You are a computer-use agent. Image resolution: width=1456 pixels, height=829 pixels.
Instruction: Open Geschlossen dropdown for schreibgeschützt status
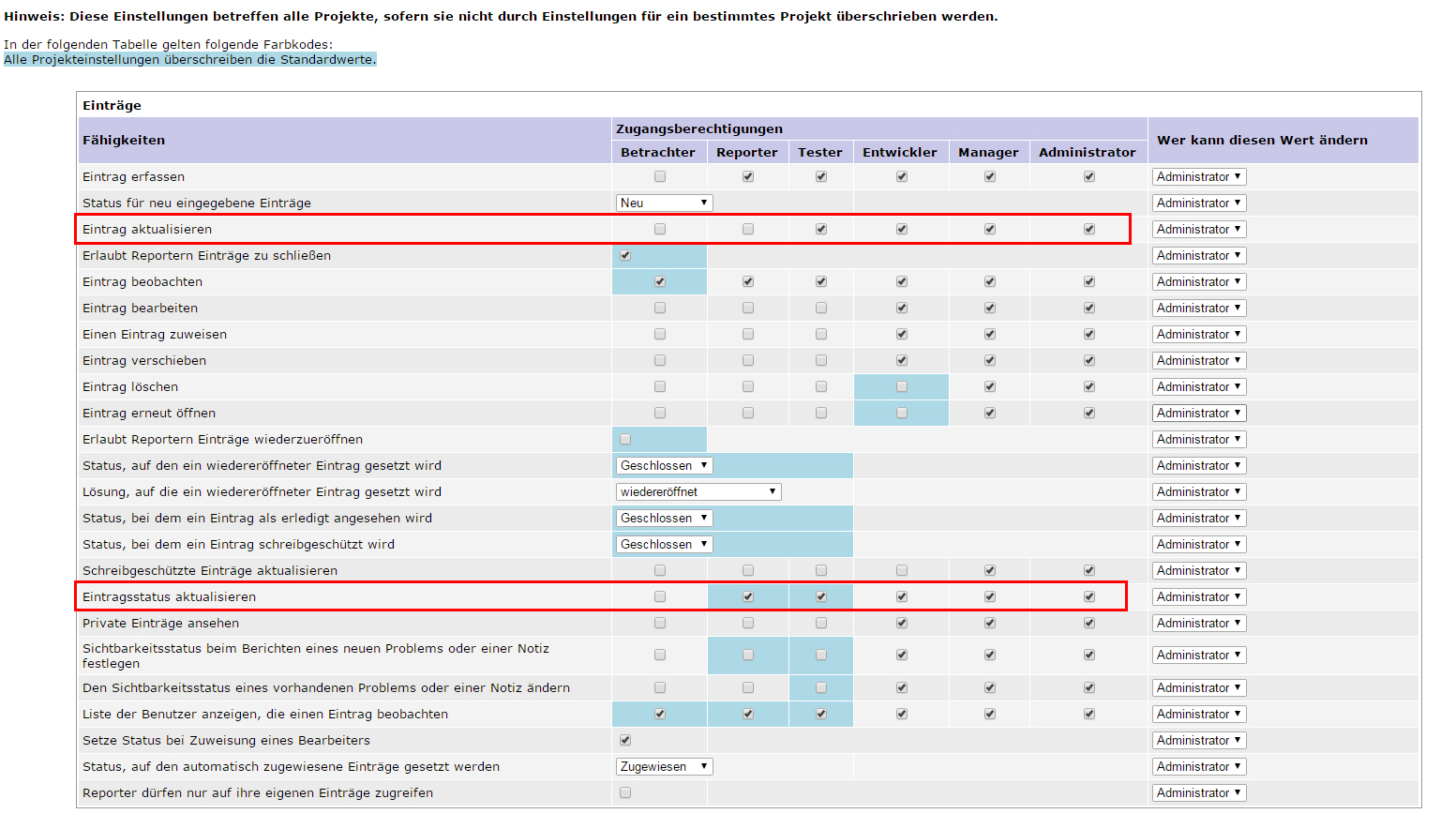click(x=664, y=544)
